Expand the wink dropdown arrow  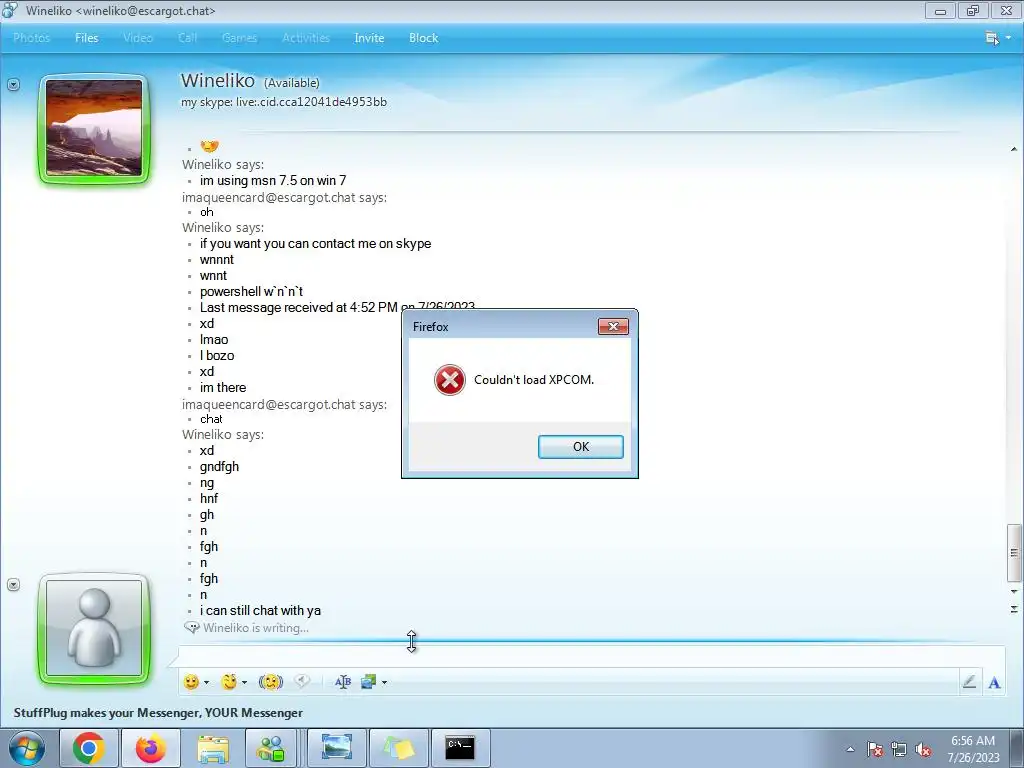point(244,682)
